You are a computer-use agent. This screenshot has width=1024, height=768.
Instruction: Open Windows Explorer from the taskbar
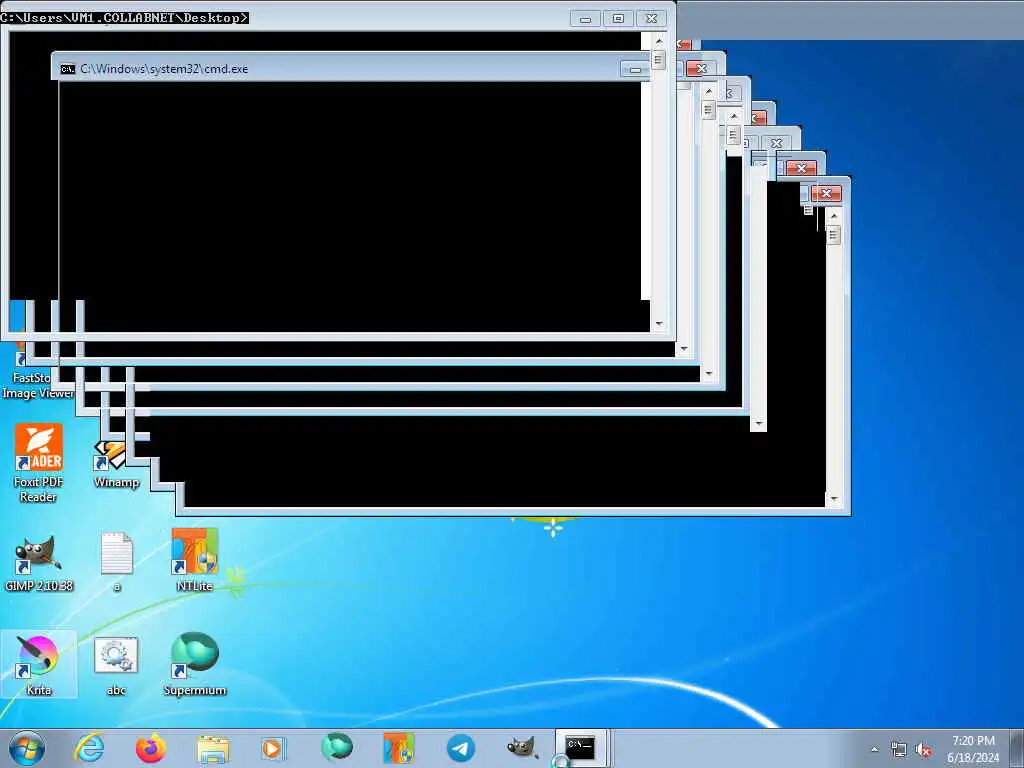click(213, 749)
